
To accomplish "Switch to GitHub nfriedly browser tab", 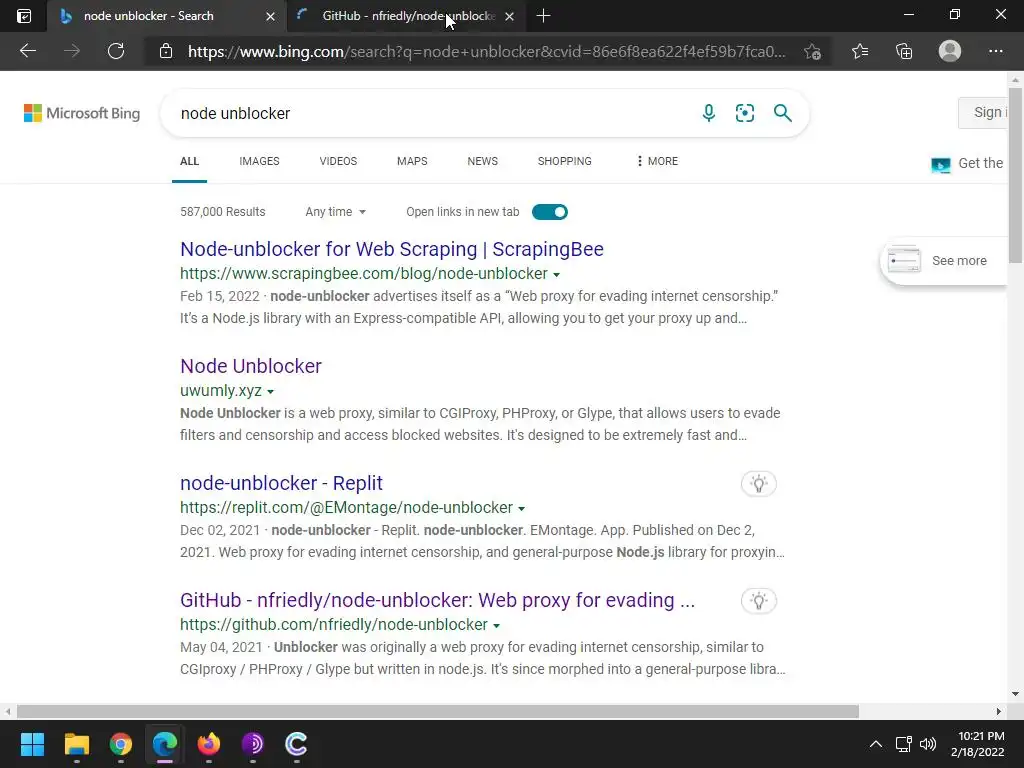I will click(405, 16).
